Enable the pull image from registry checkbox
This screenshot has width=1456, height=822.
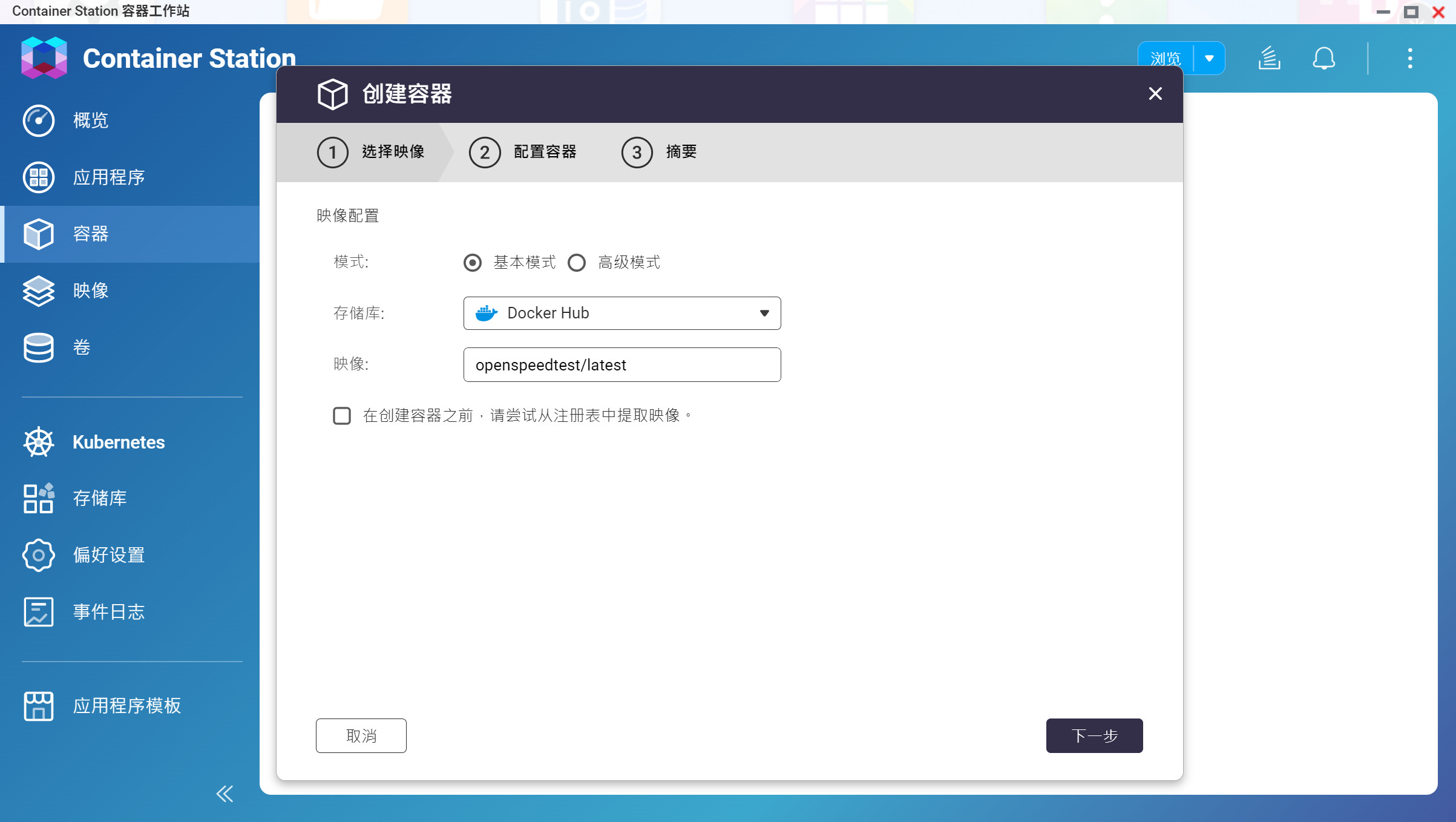tap(342, 416)
